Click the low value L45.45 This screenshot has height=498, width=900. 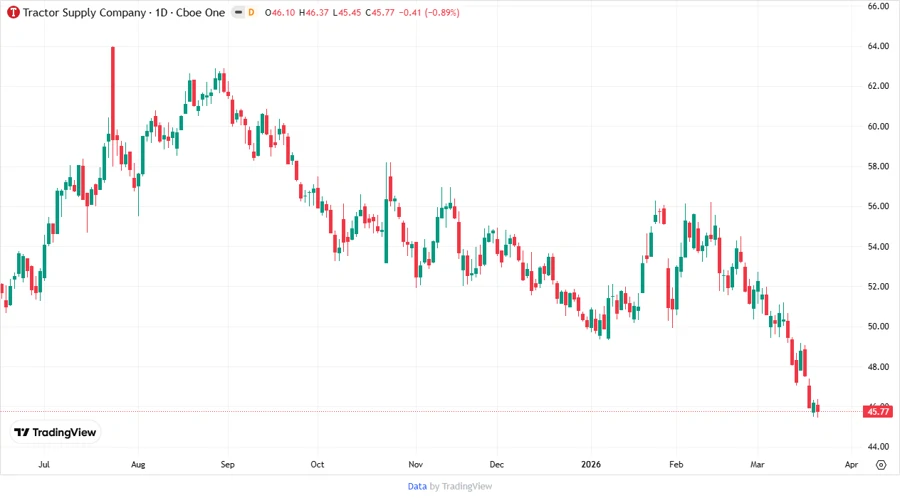point(347,13)
